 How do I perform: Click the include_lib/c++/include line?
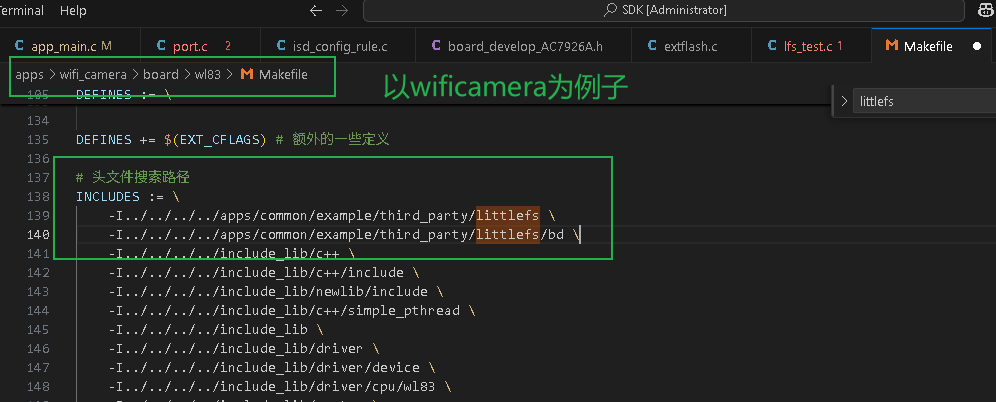[x=264, y=272]
